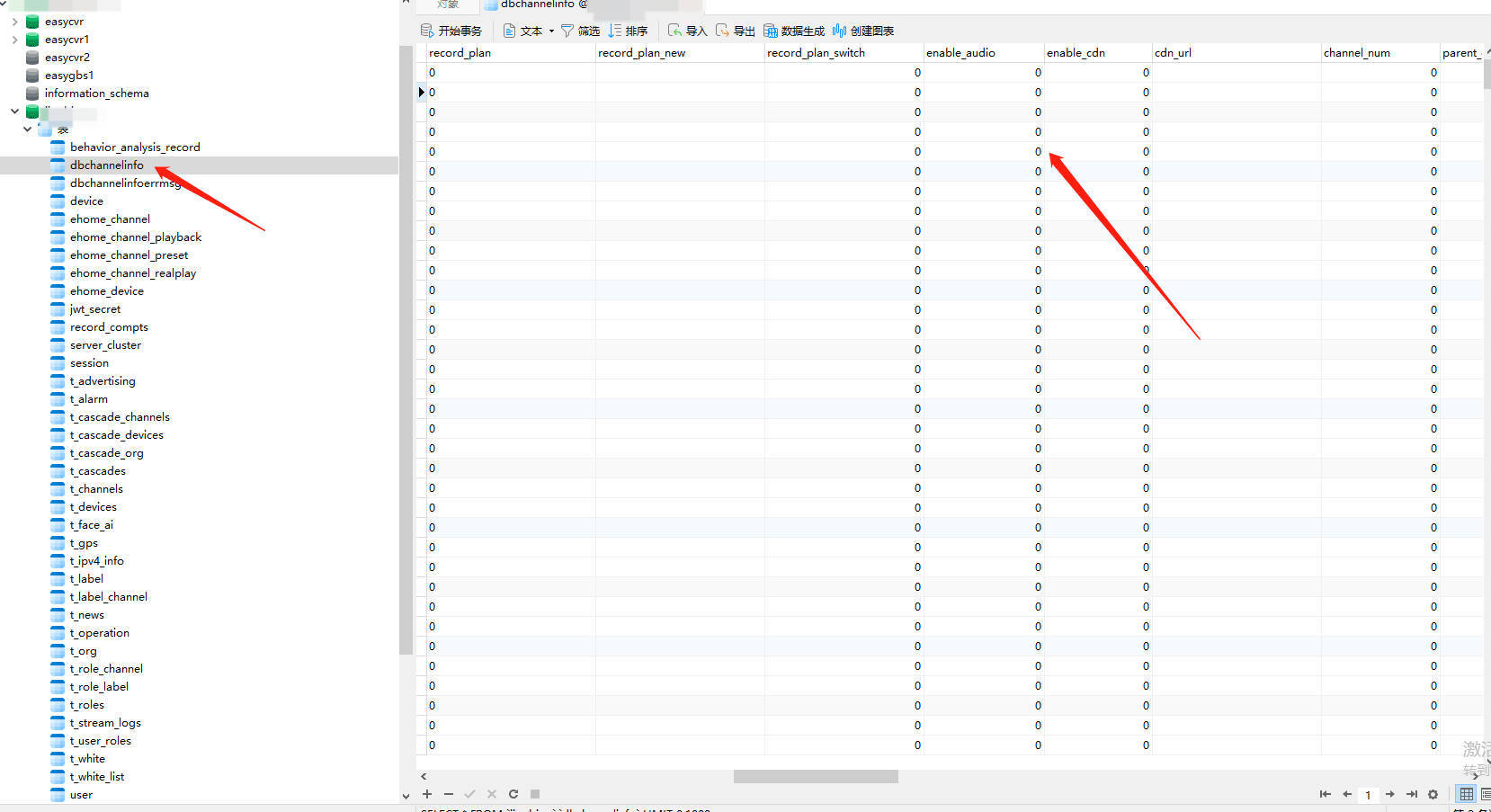Image resolution: width=1491 pixels, height=812 pixels.
Task: Expand the easycvr database node
Action: 14,22
